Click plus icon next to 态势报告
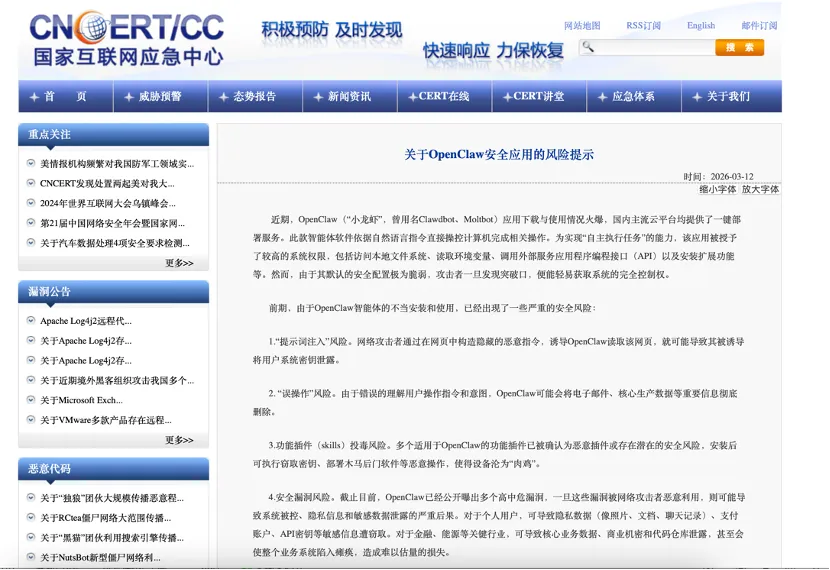This screenshot has height=570, width=830. [223, 97]
